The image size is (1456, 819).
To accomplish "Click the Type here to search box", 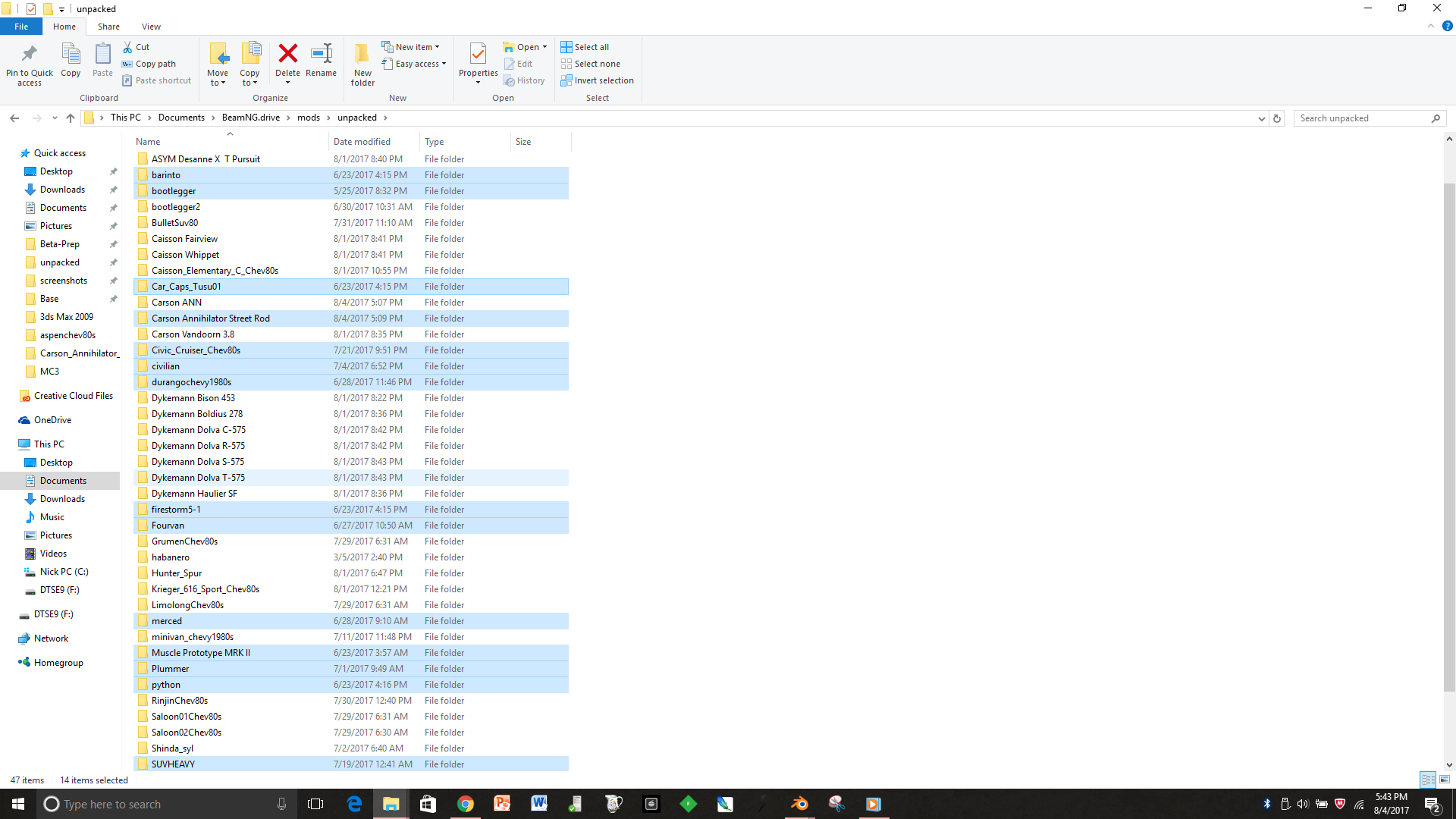I will click(165, 804).
